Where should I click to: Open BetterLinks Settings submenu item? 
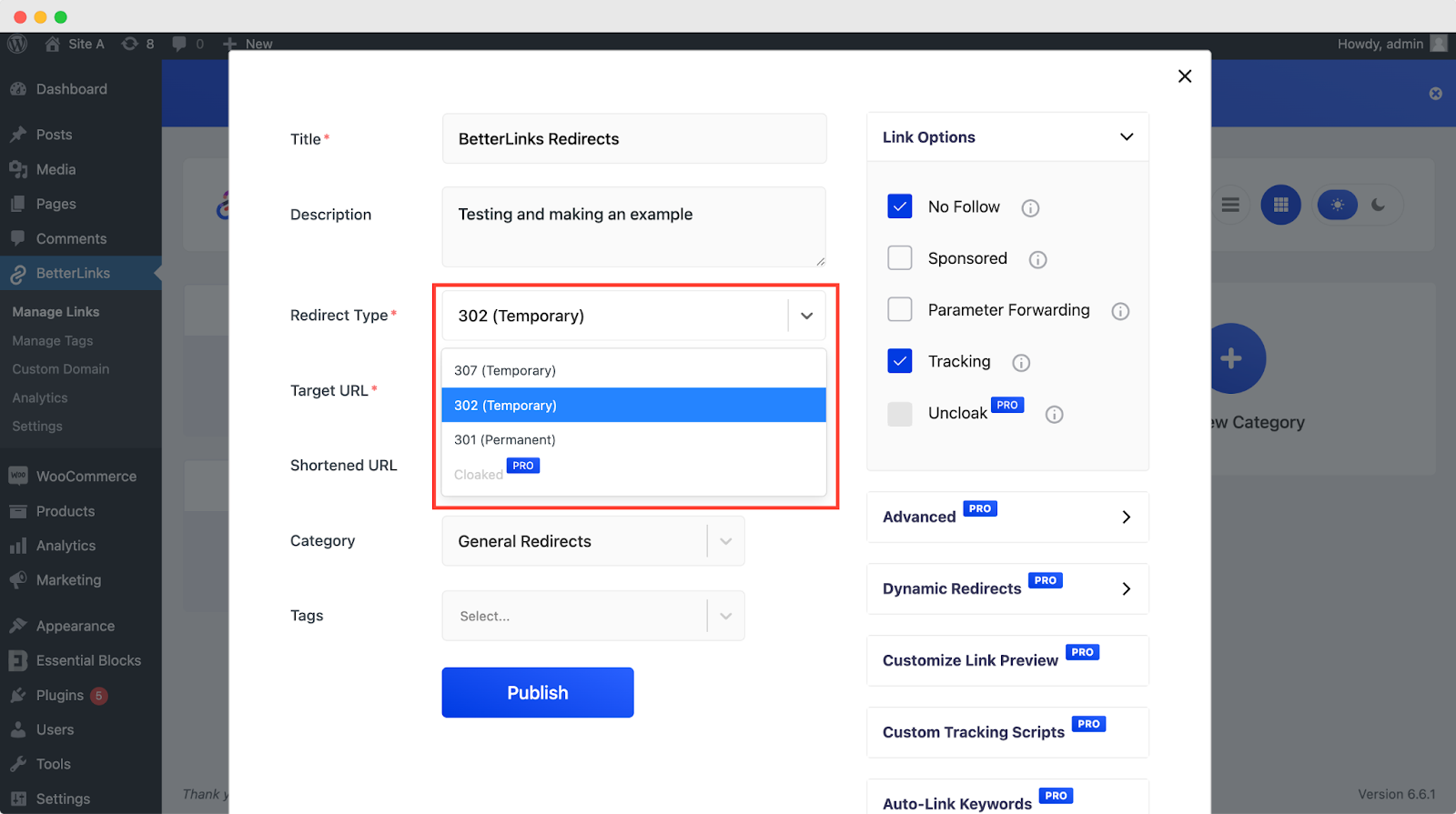pos(37,426)
